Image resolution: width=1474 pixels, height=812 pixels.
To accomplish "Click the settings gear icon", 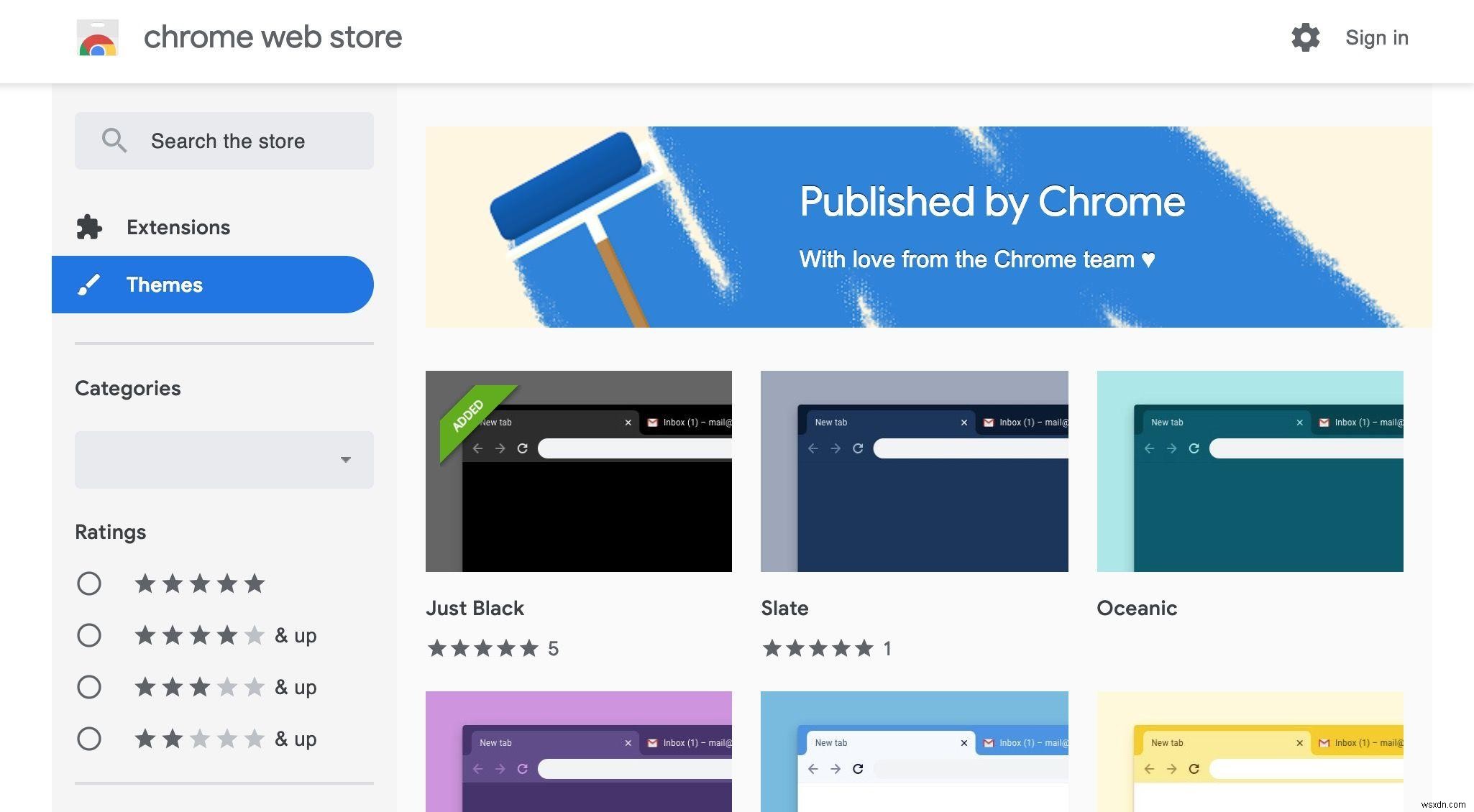I will point(1304,36).
